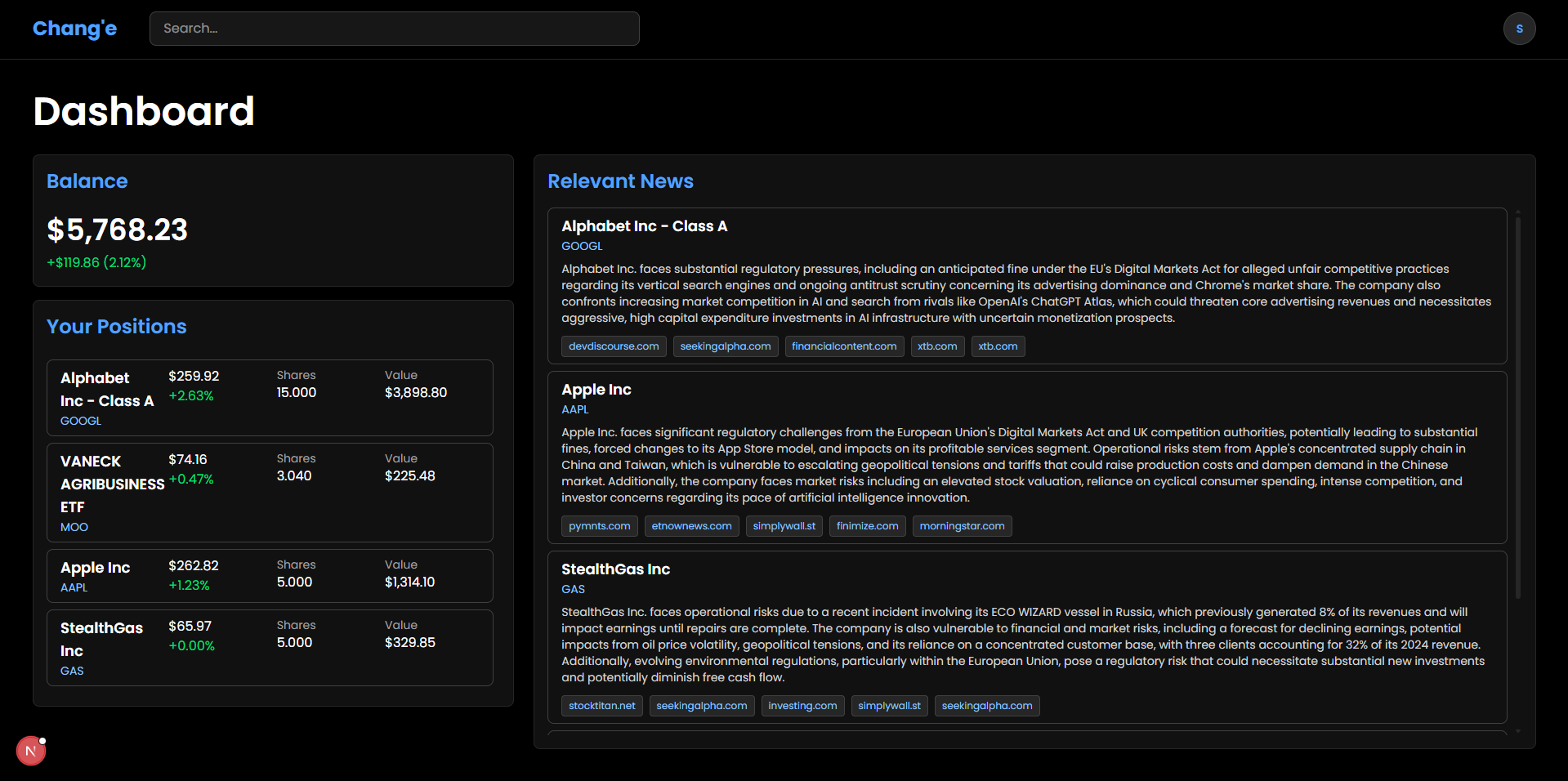Click the GOOGL ticker in the news card
The height and width of the screenshot is (781, 1568).
(x=582, y=246)
